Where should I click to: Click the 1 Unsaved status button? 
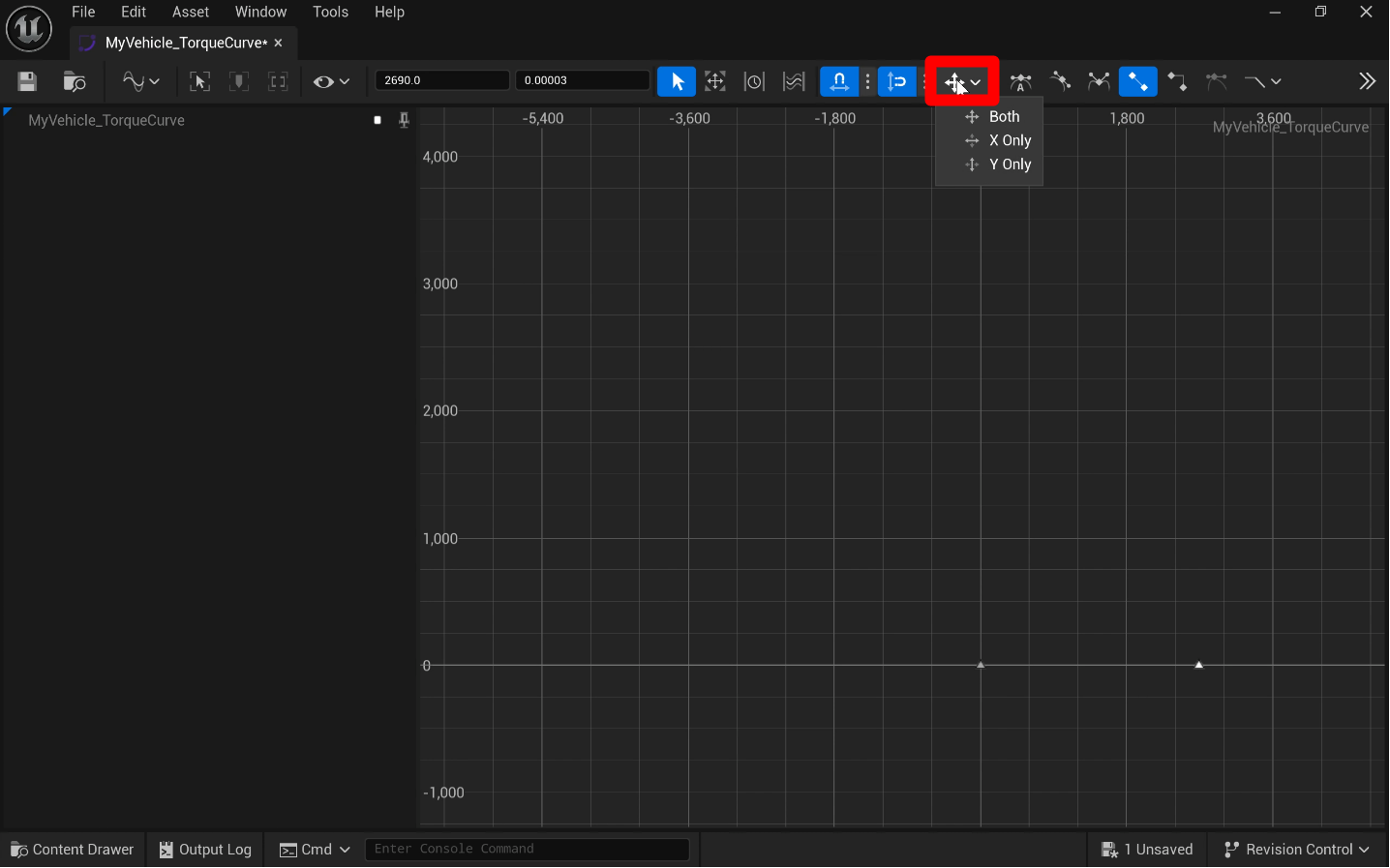pyautogui.click(x=1147, y=850)
